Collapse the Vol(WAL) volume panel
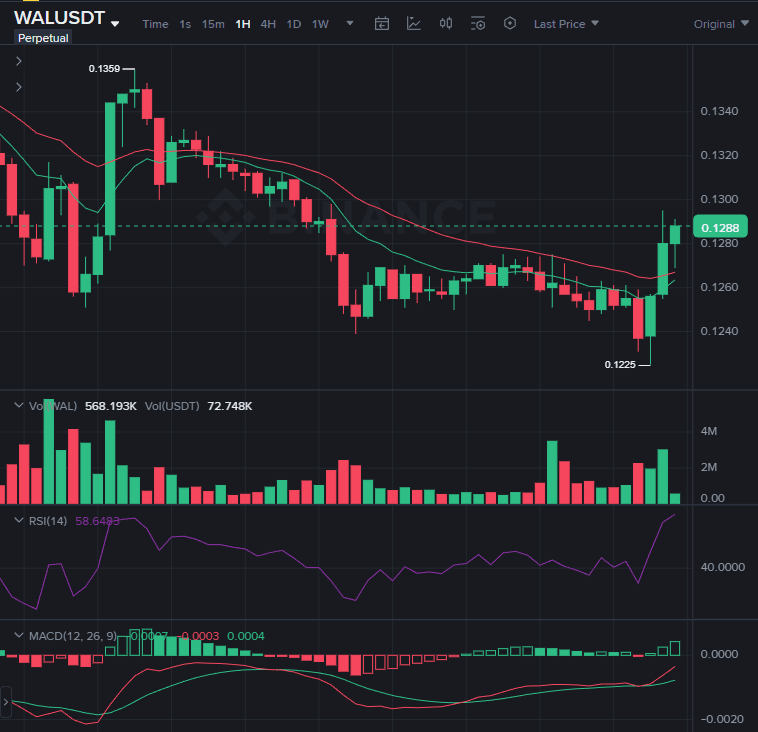The image size is (758, 732). [18, 405]
